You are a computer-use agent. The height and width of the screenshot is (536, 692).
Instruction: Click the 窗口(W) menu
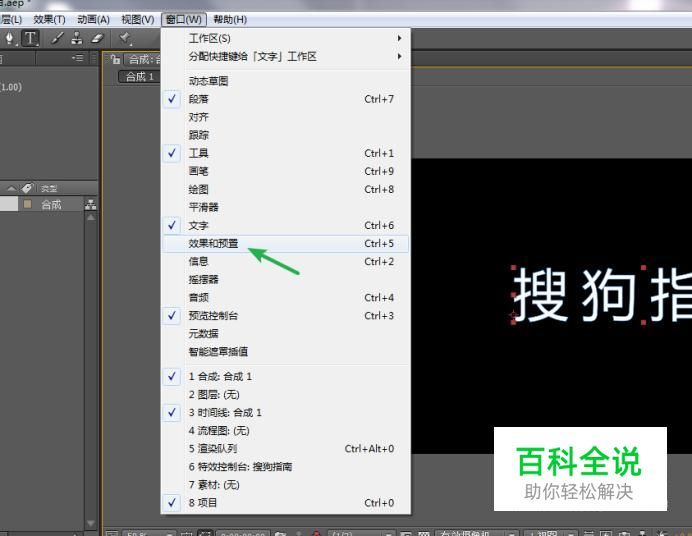click(x=184, y=19)
